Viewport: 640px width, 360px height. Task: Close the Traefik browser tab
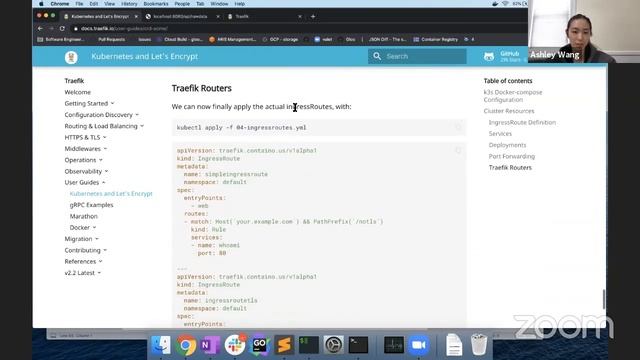pyautogui.click(x=300, y=16)
